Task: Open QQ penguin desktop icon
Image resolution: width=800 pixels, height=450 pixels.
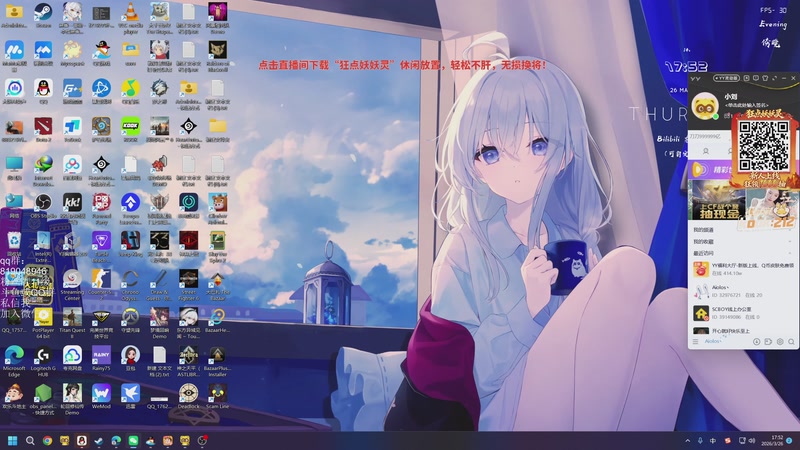Action: click(43, 91)
